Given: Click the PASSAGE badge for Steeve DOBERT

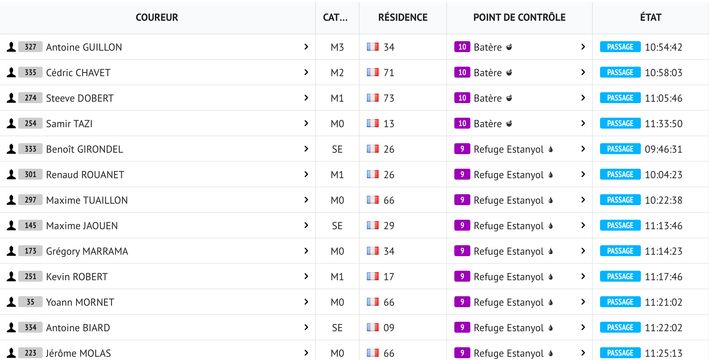Looking at the screenshot, I should [620, 98].
